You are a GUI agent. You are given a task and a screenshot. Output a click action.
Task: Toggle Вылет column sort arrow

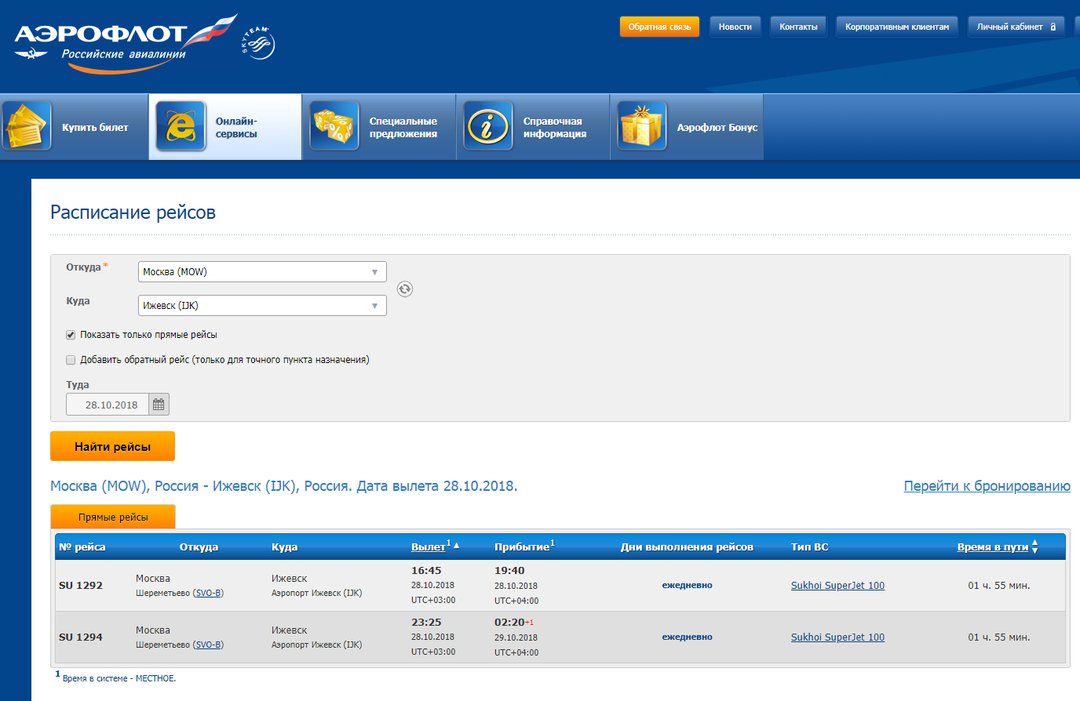456,545
